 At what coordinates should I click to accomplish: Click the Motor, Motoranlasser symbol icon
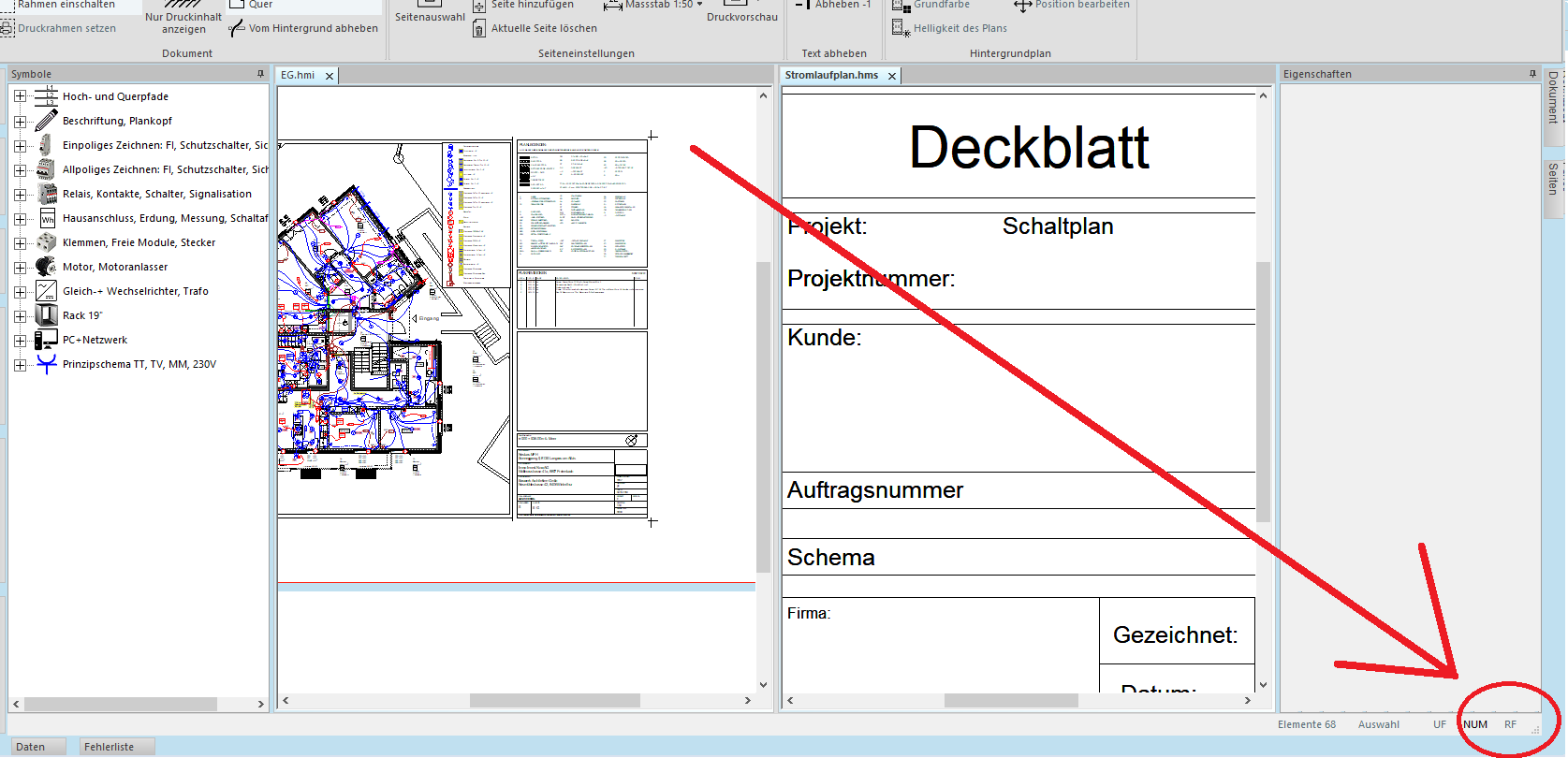tap(46, 267)
